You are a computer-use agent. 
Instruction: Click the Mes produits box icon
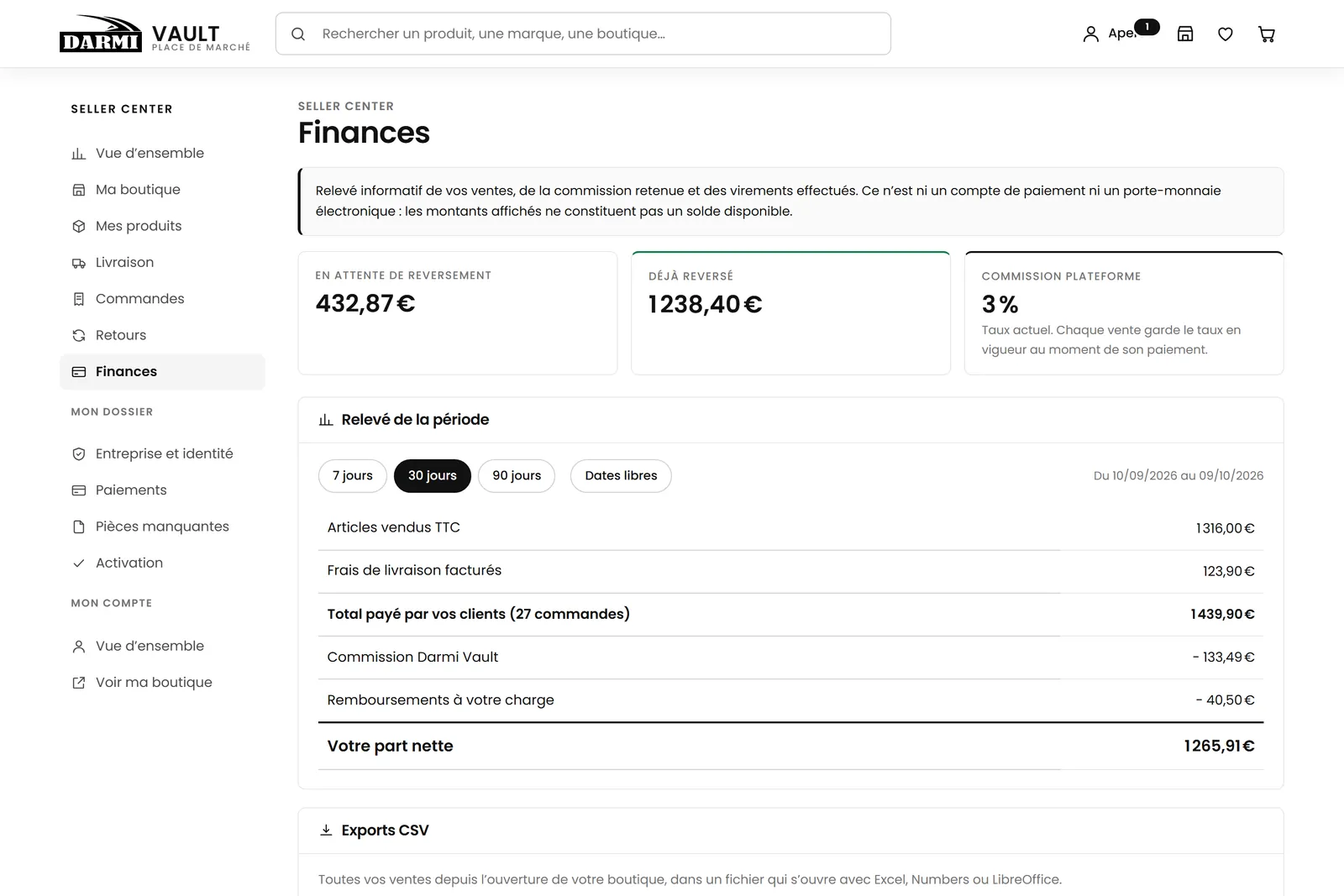79,226
